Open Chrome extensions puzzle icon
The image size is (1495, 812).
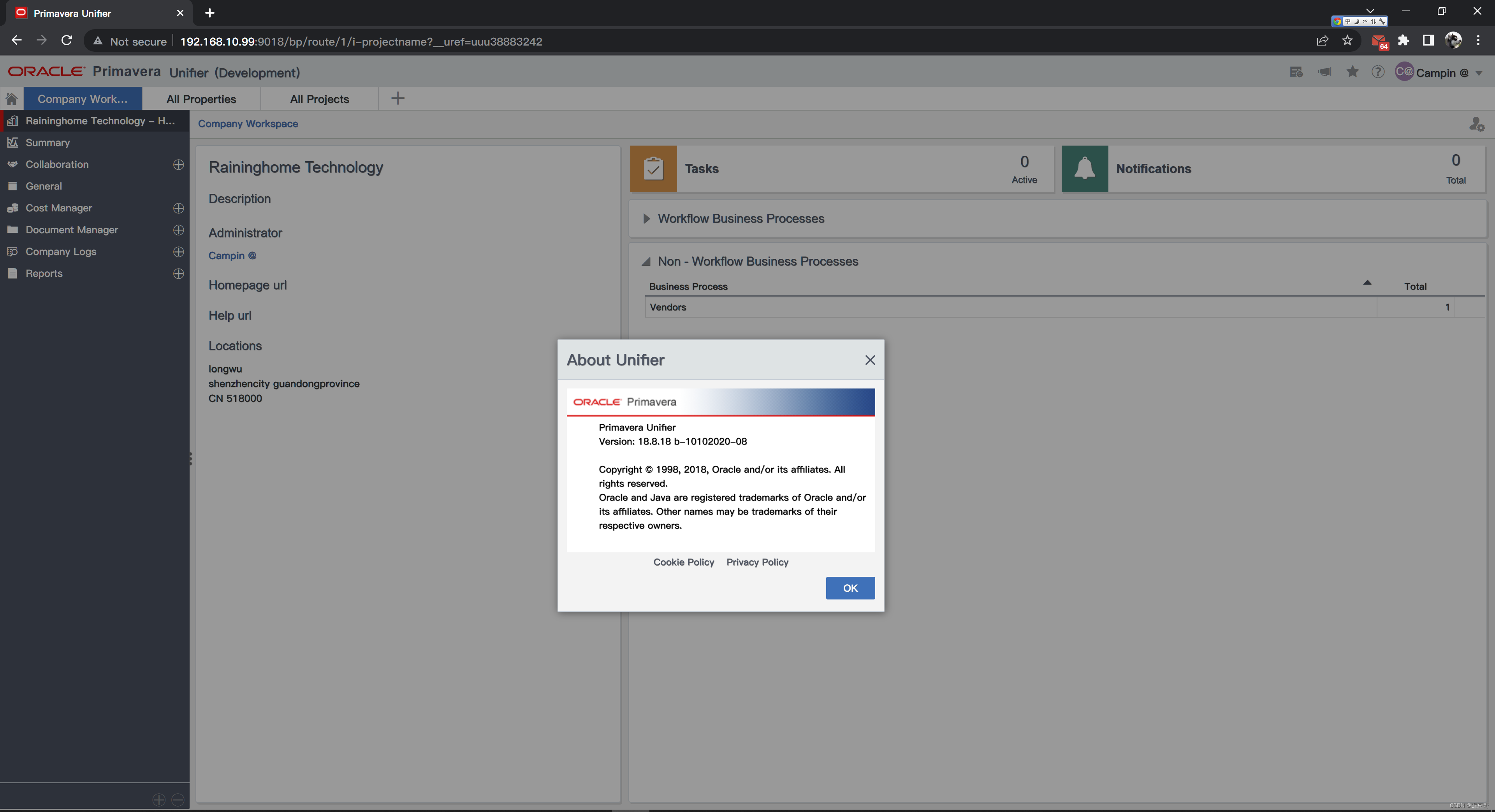[1403, 40]
